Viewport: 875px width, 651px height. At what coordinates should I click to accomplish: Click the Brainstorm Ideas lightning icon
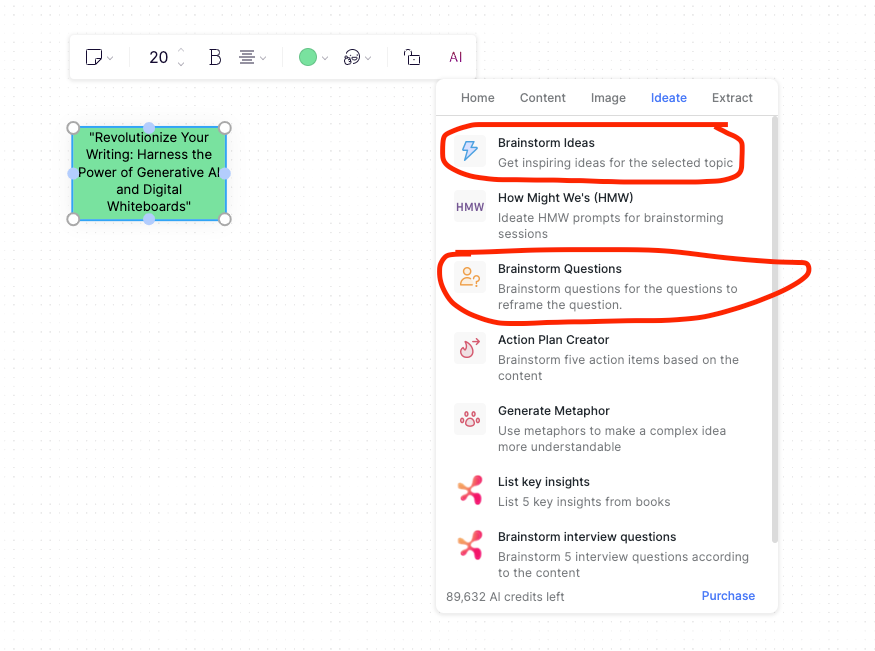point(470,150)
